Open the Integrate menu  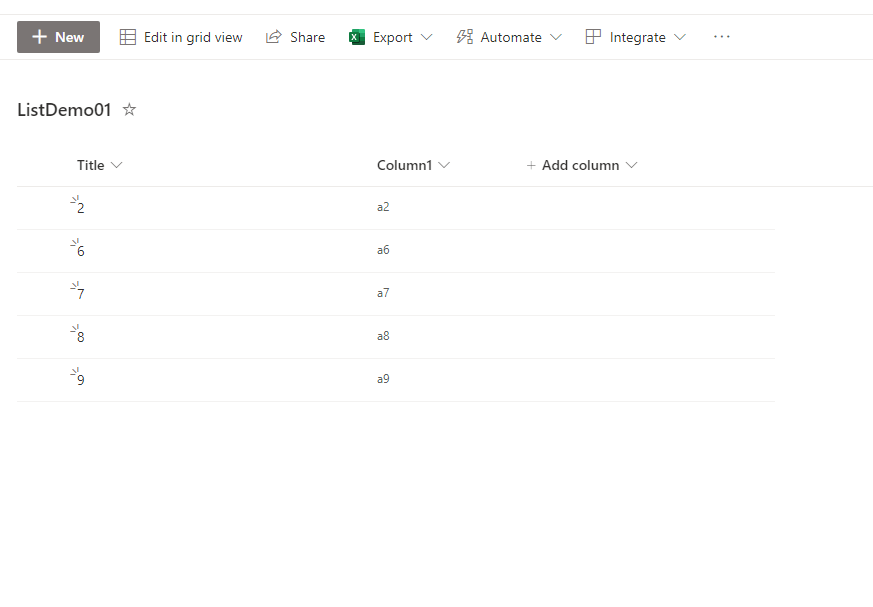[635, 37]
